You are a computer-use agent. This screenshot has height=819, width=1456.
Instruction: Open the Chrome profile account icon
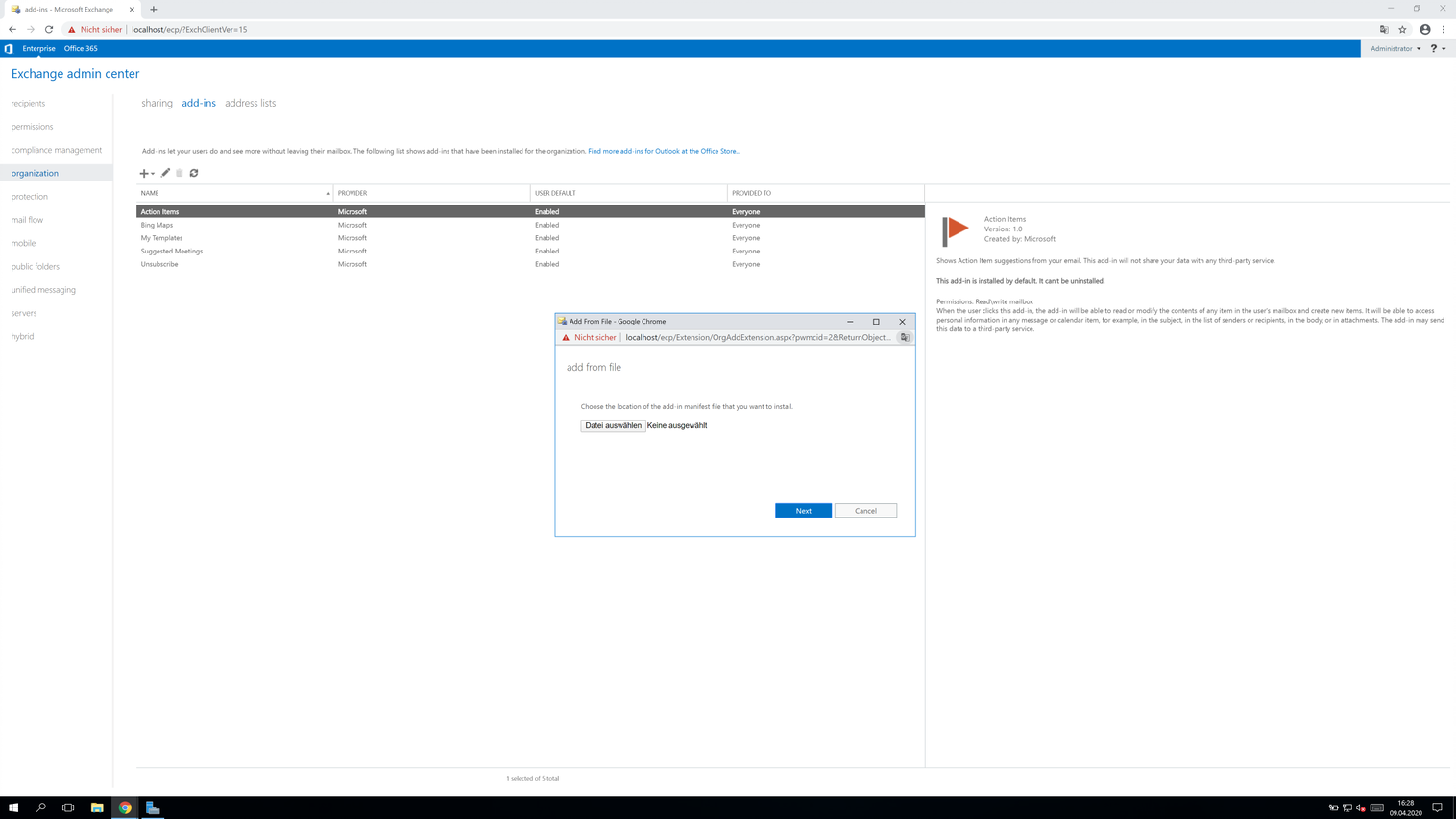point(1424,29)
